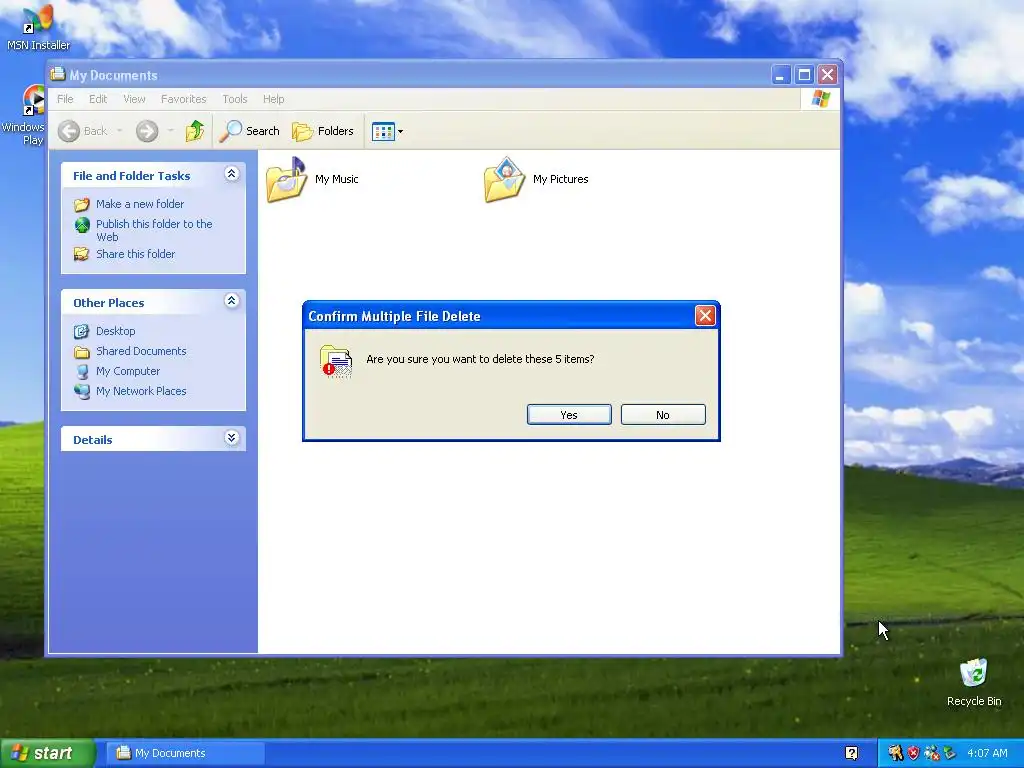Maximize the My Documents window

pyautogui.click(x=804, y=75)
